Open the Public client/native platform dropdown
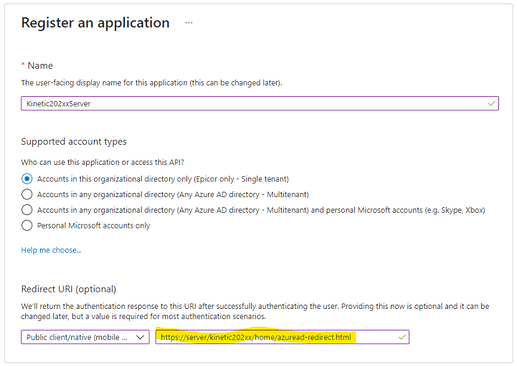 coord(85,337)
